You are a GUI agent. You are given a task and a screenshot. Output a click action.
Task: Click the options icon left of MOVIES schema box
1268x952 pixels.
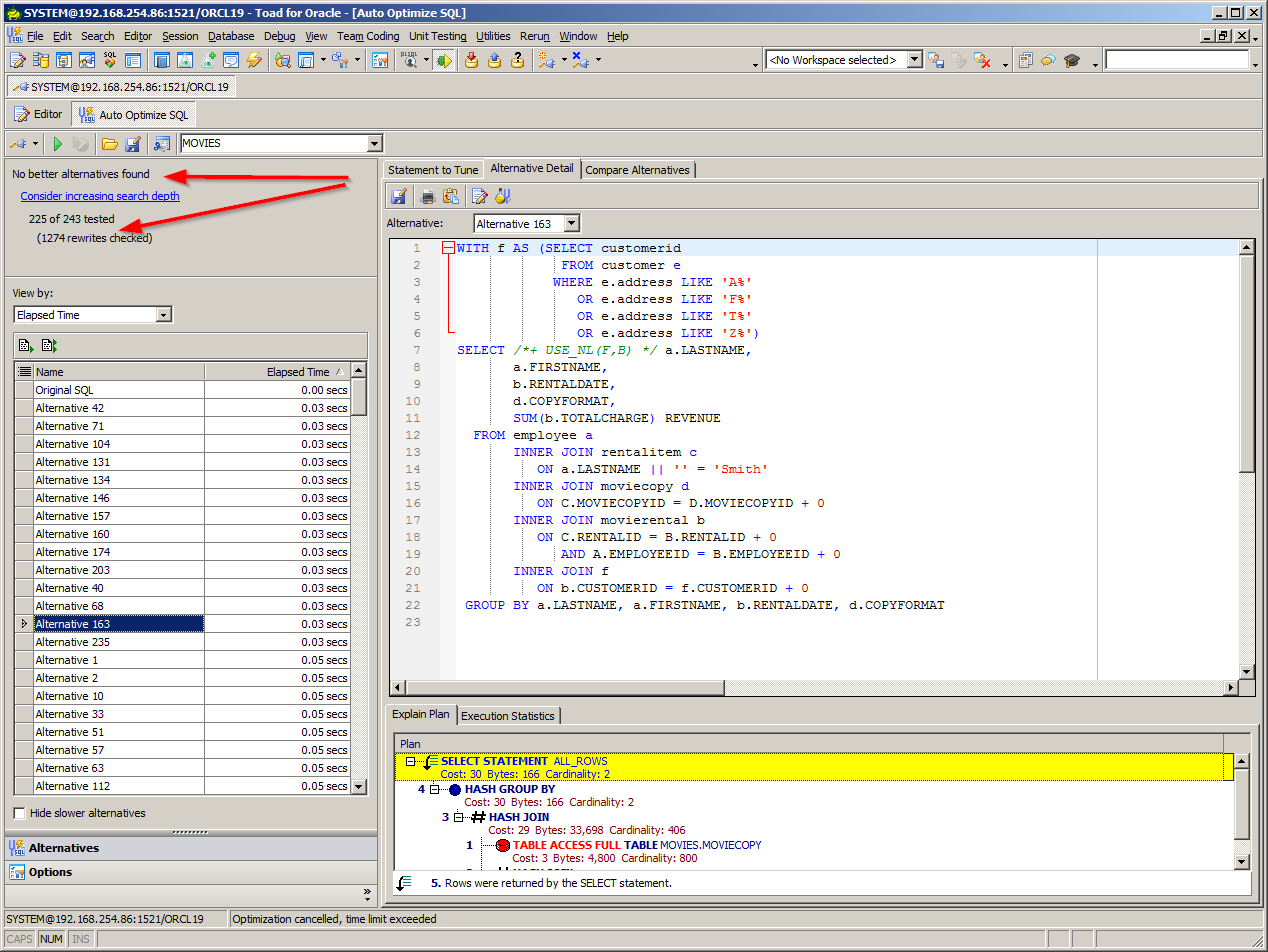click(161, 144)
